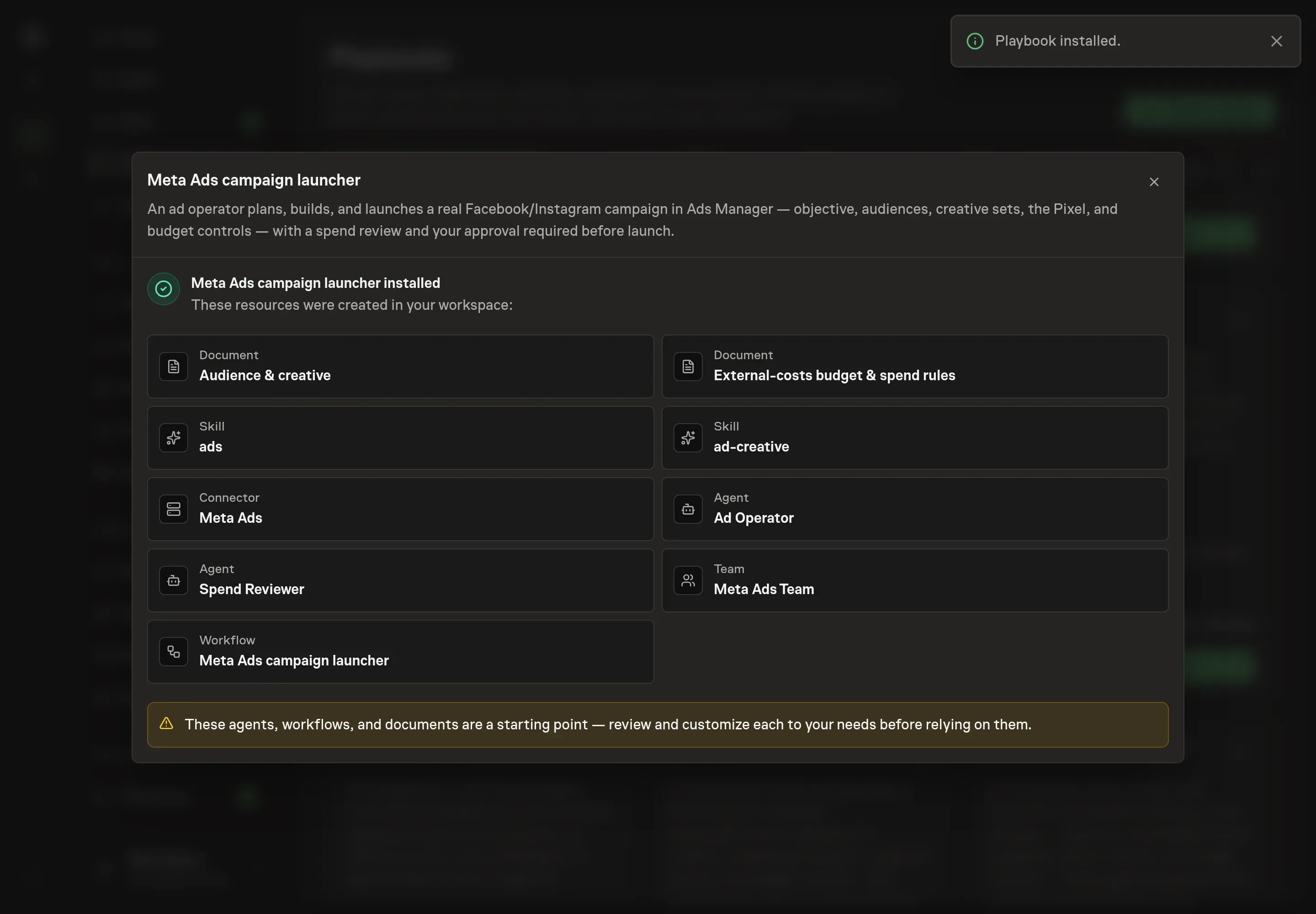
Task: Close the Meta Ads campaign launcher dialog
Action: (x=1154, y=181)
